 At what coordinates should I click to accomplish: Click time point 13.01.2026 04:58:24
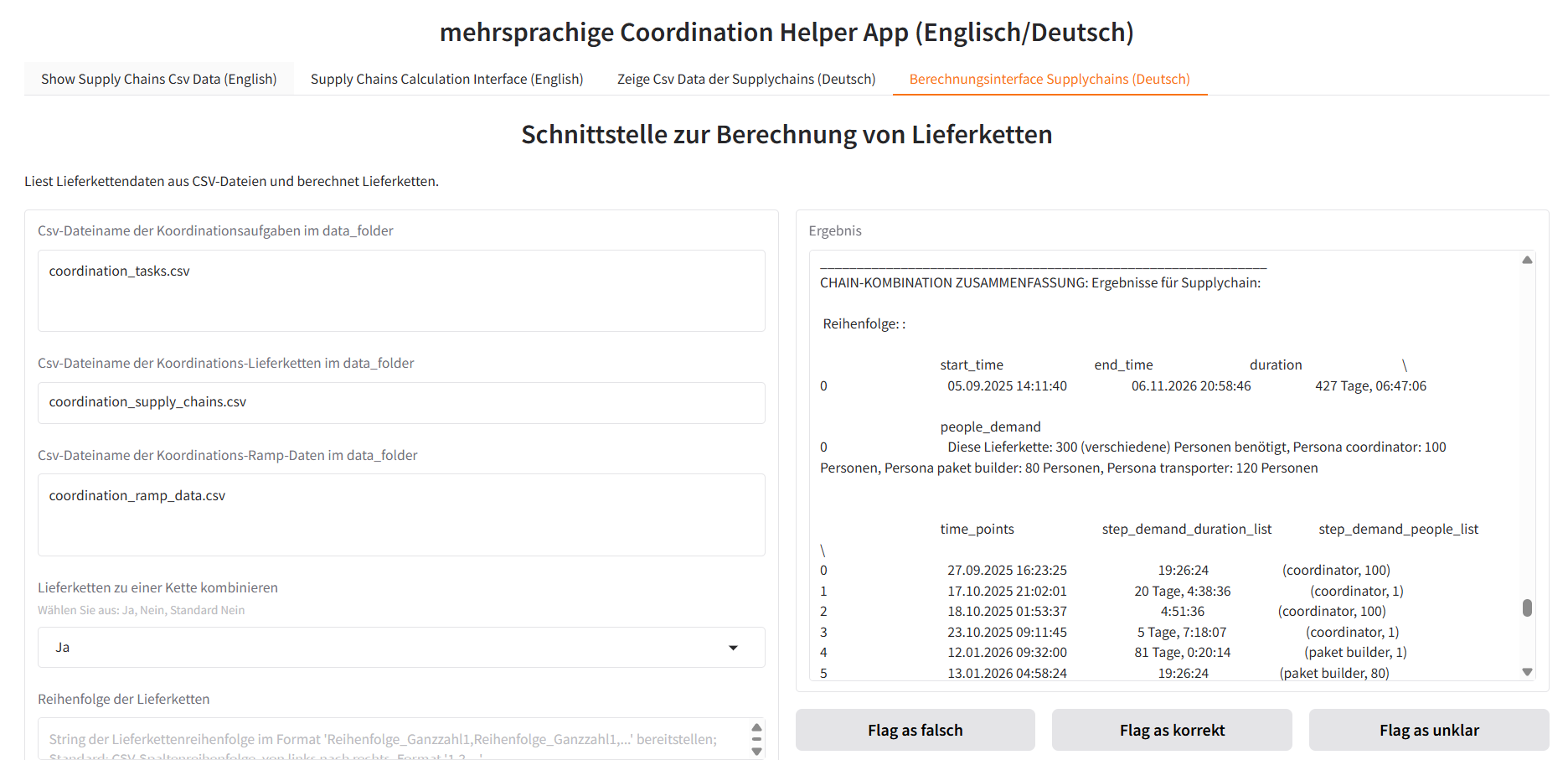click(1007, 673)
